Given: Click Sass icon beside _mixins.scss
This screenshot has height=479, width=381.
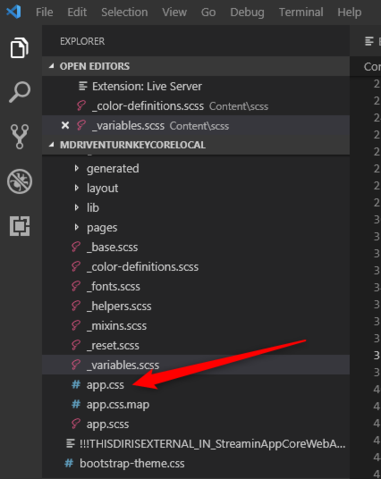Looking at the screenshot, I should [76, 326].
